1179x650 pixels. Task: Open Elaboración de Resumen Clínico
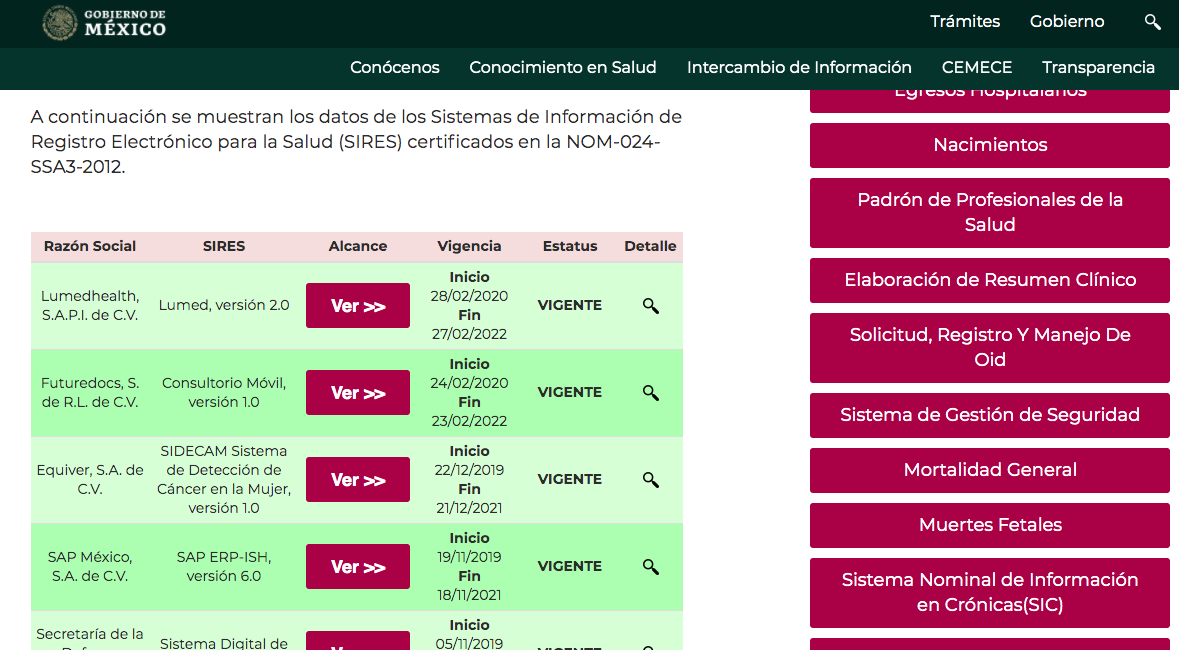pos(990,280)
